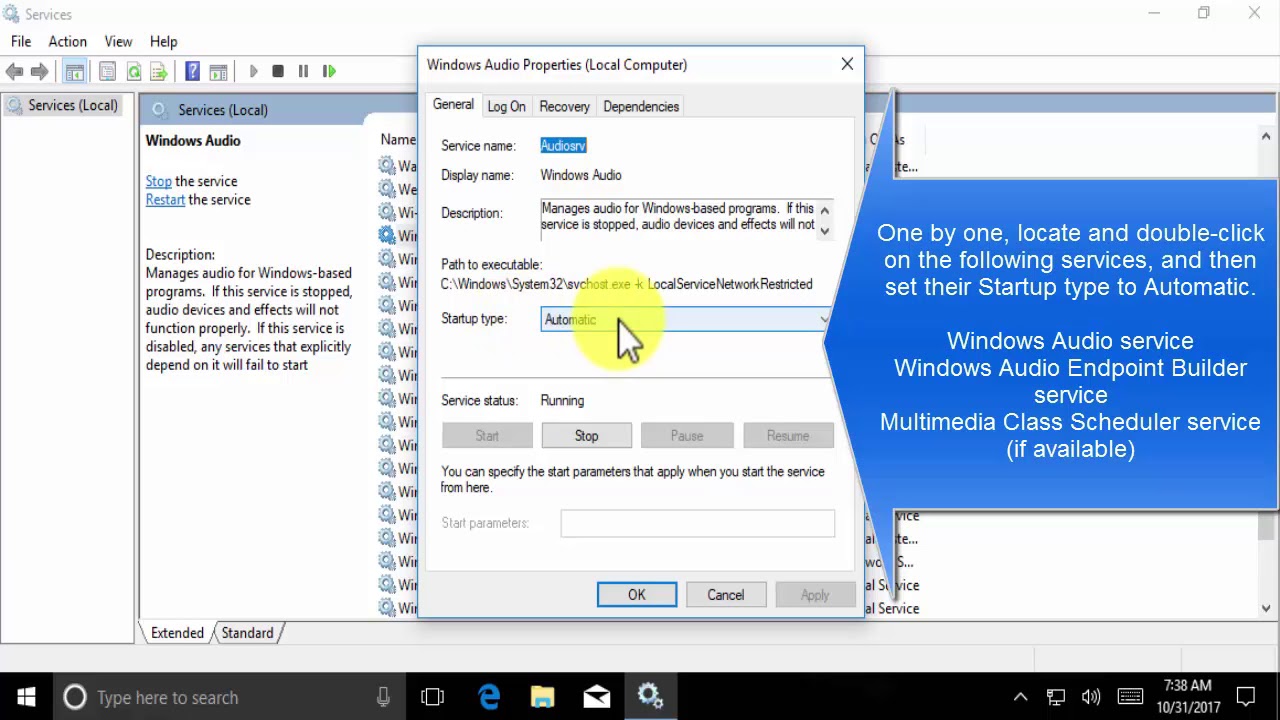Viewport: 1280px width, 720px height.
Task: Open Task View from the taskbar
Action: (x=433, y=697)
